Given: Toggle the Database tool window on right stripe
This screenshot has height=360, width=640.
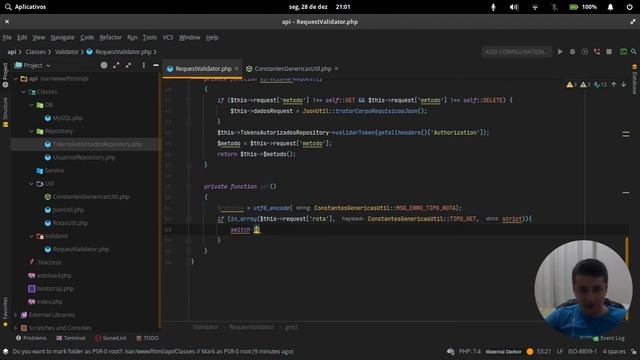Looking at the screenshot, I should click(634, 79).
